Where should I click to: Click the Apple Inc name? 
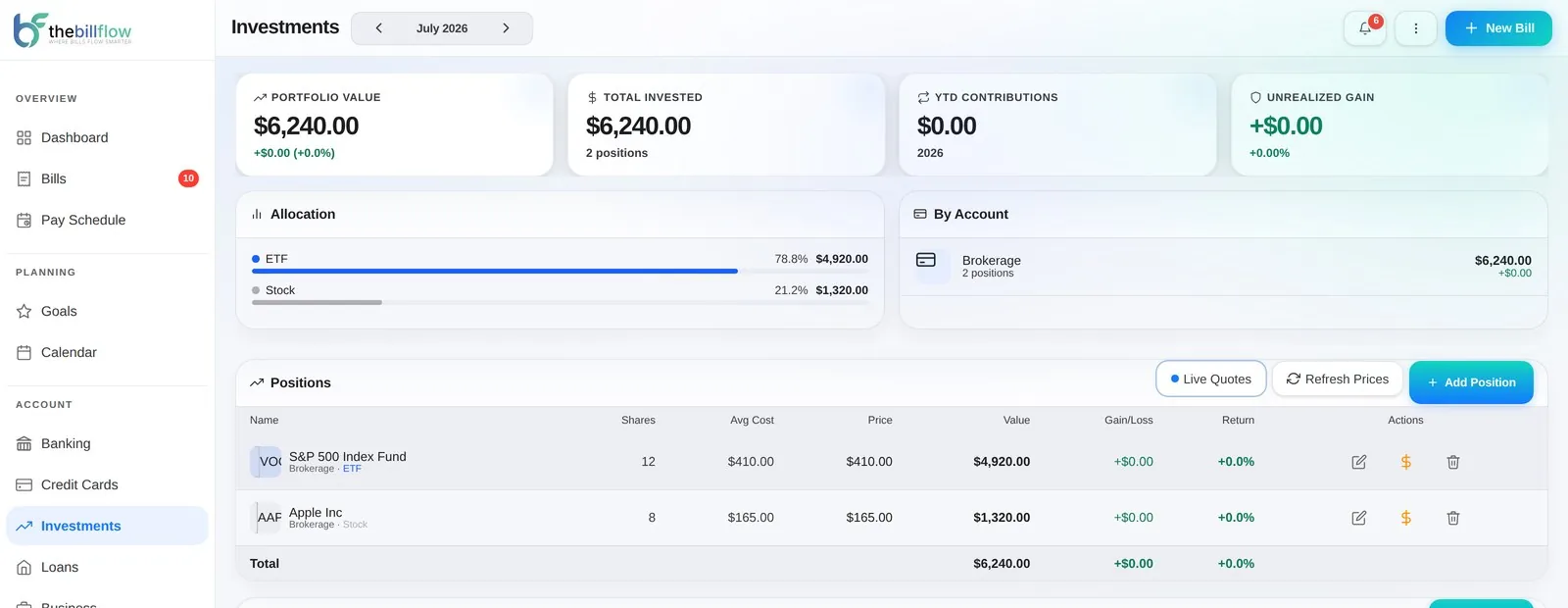[316, 513]
